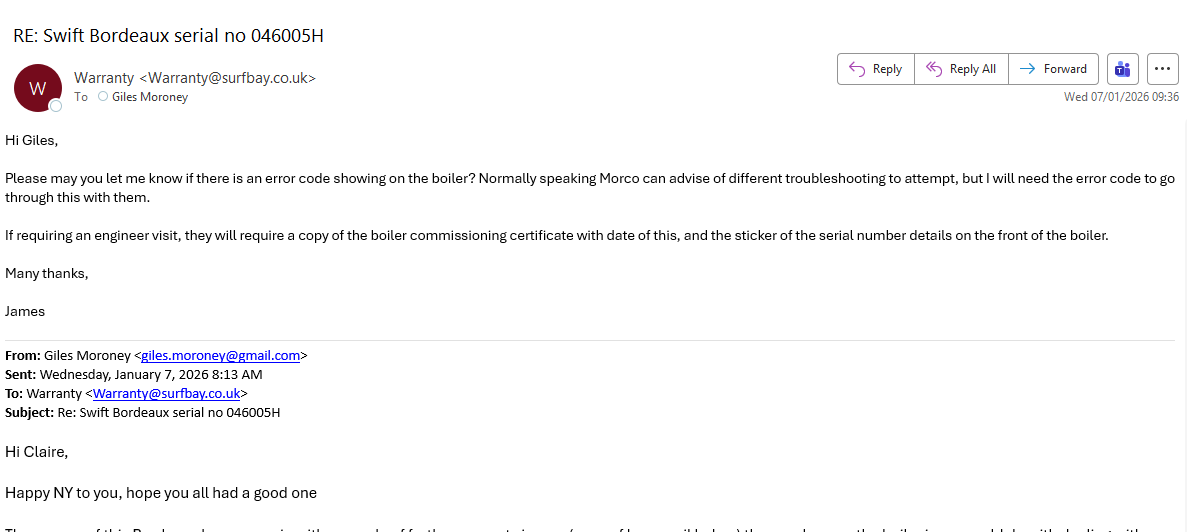
Task: Click the James signature line
Action: (x=25, y=311)
